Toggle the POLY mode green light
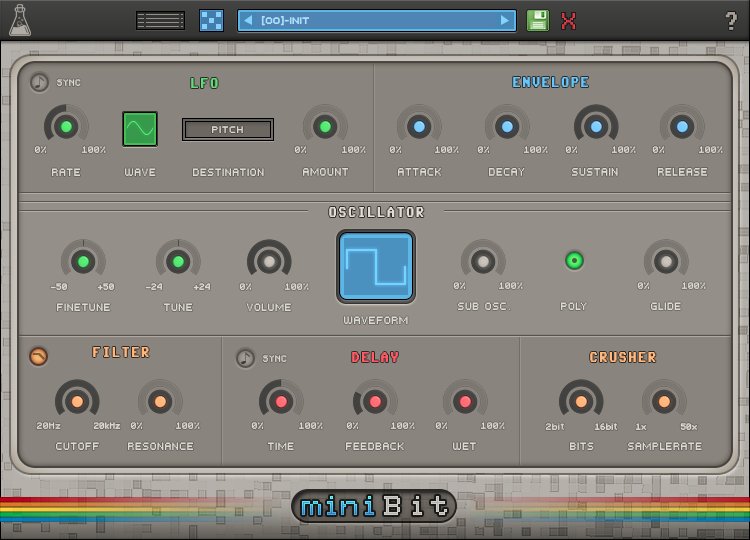Image resolution: width=750 pixels, height=540 pixels. tap(574, 261)
